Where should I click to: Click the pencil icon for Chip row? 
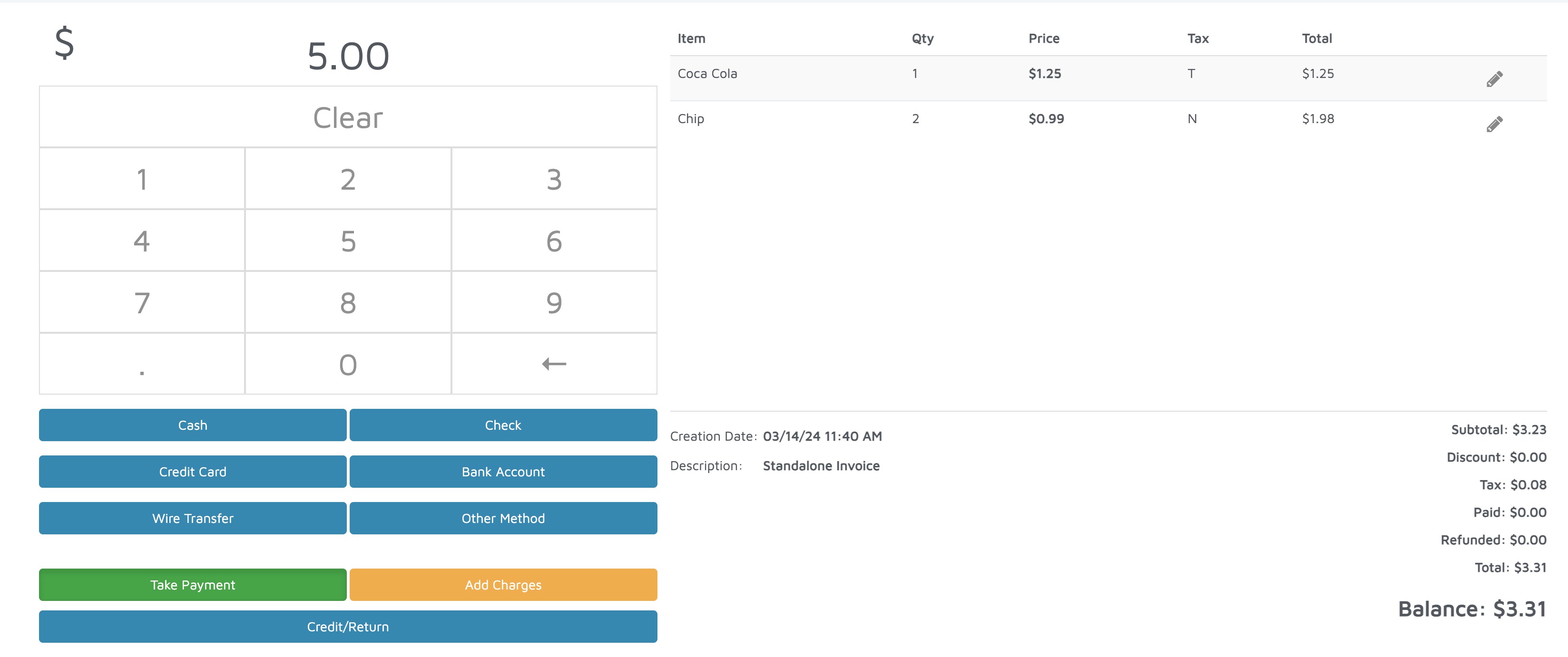click(1494, 124)
